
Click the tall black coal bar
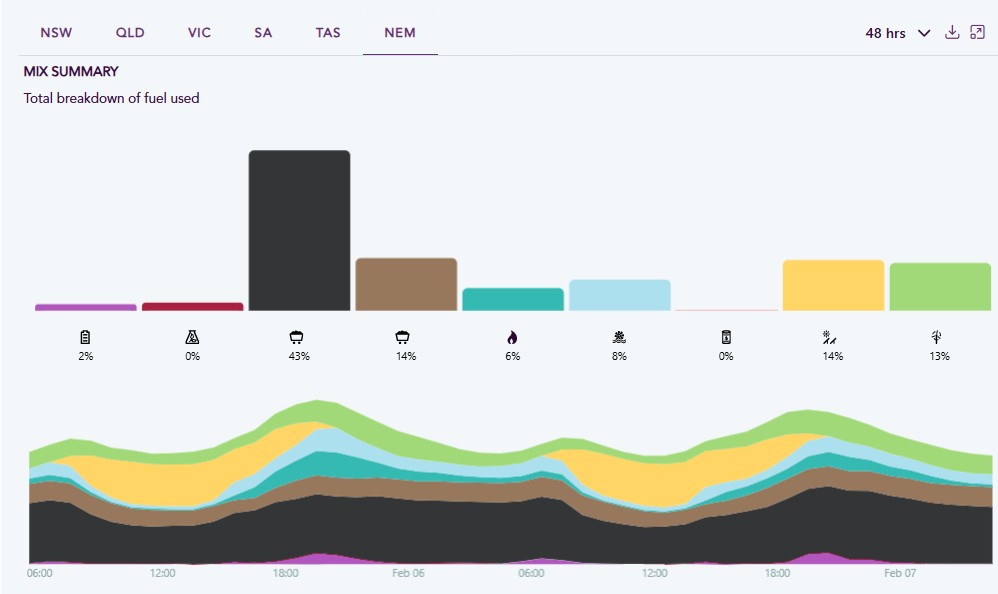pos(299,230)
